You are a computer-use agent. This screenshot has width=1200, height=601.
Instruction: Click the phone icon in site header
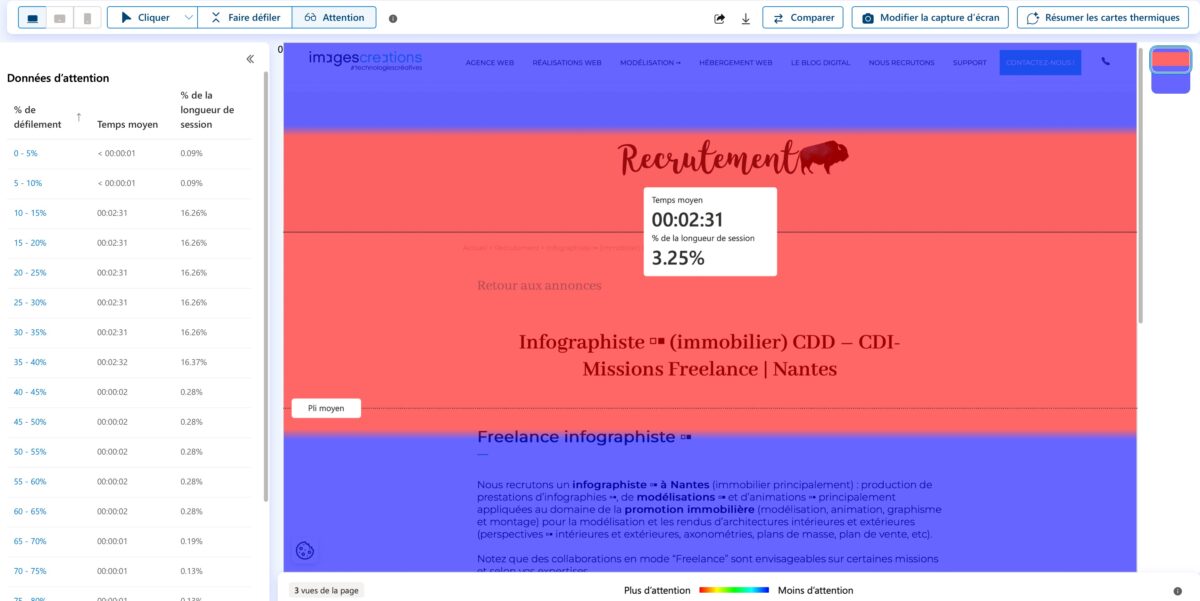pos(1105,62)
